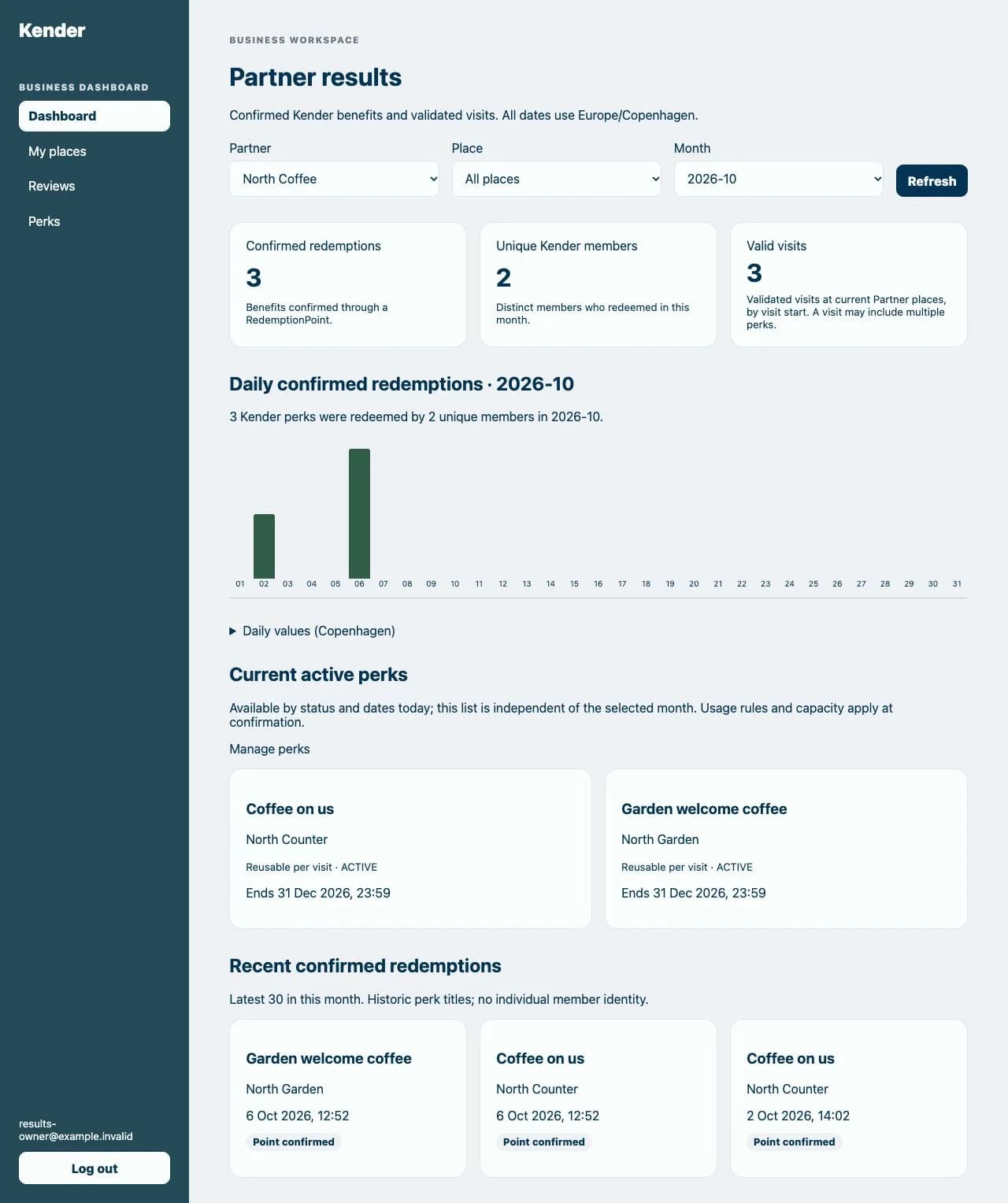Click the day 15 label on the chart axis

[574, 584]
